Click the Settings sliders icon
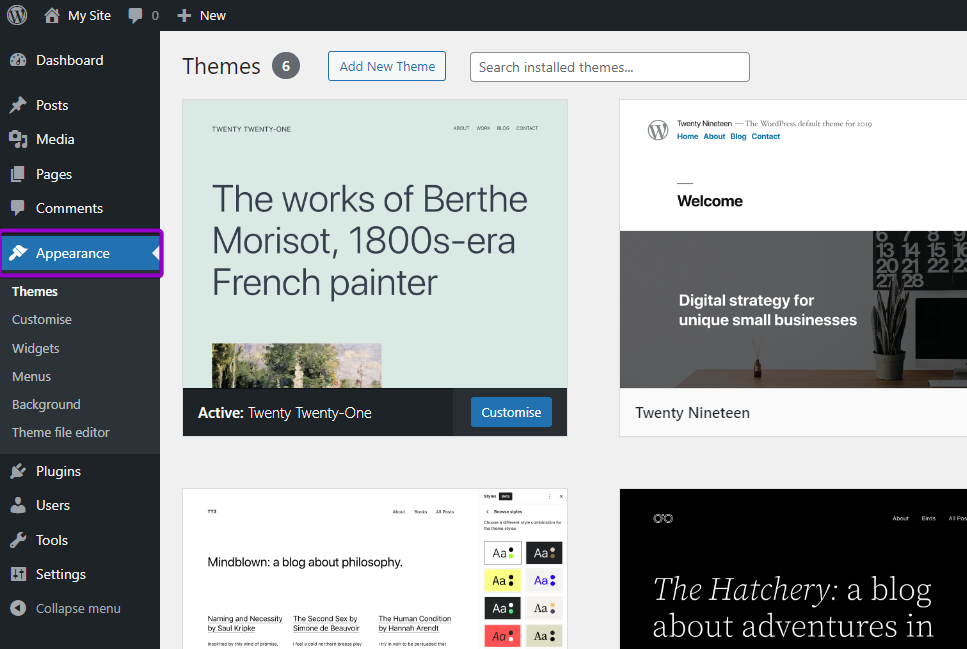Viewport: 967px width, 649px height. pyautogui.click(x=19, y=574)
